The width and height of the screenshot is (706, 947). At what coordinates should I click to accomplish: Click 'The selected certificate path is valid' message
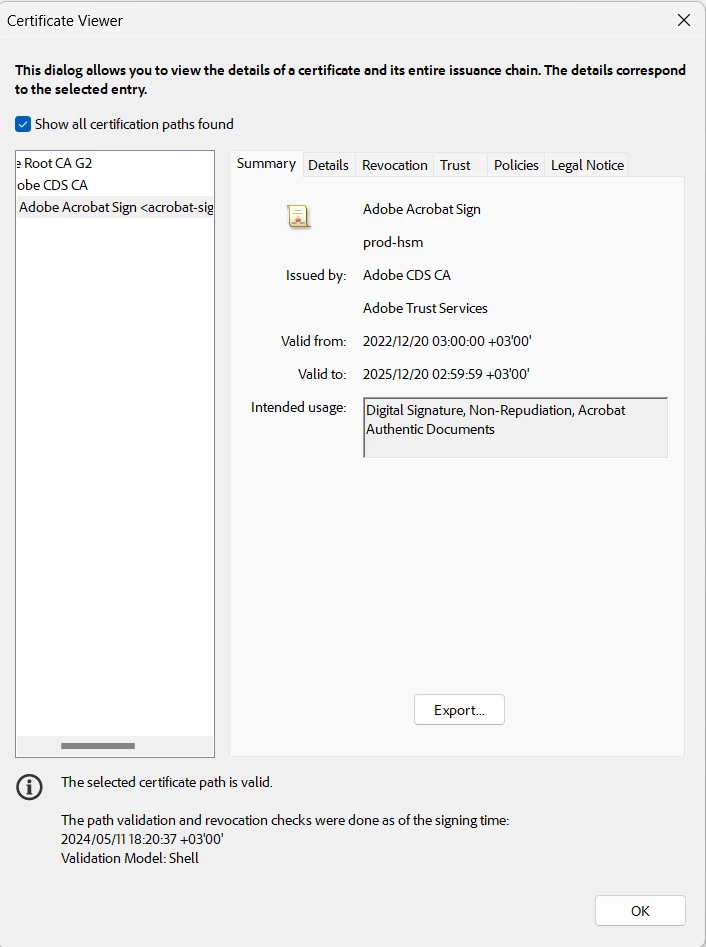tap(167, 782)
